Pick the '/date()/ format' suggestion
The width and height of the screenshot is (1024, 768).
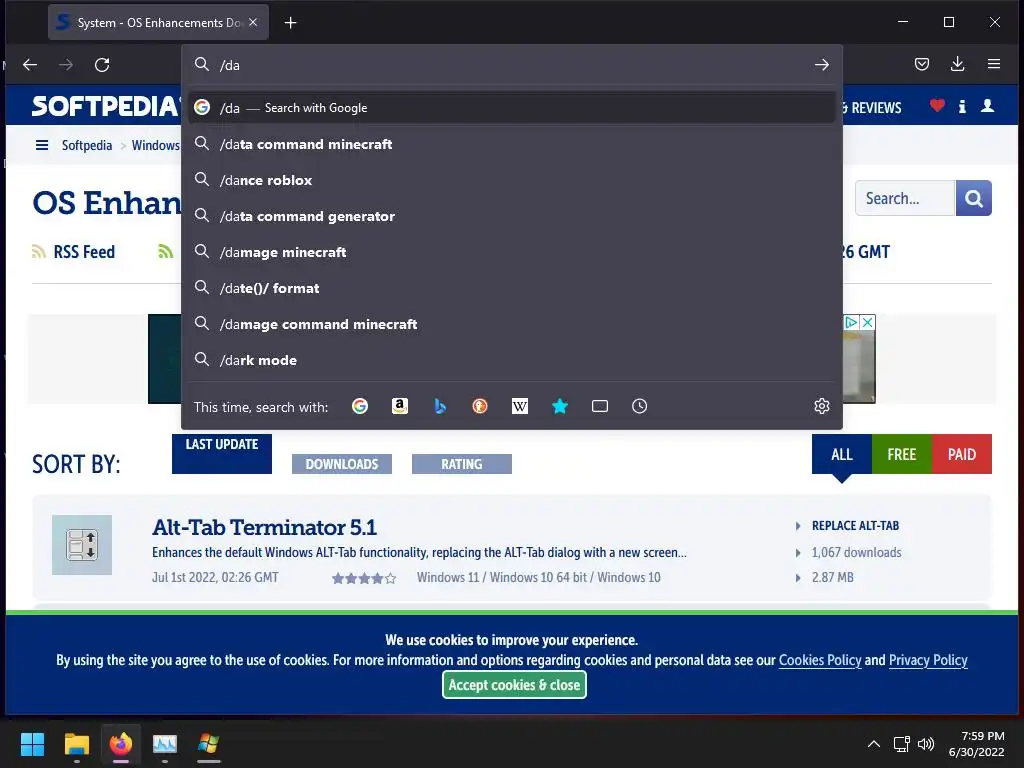tap(512, 288)
